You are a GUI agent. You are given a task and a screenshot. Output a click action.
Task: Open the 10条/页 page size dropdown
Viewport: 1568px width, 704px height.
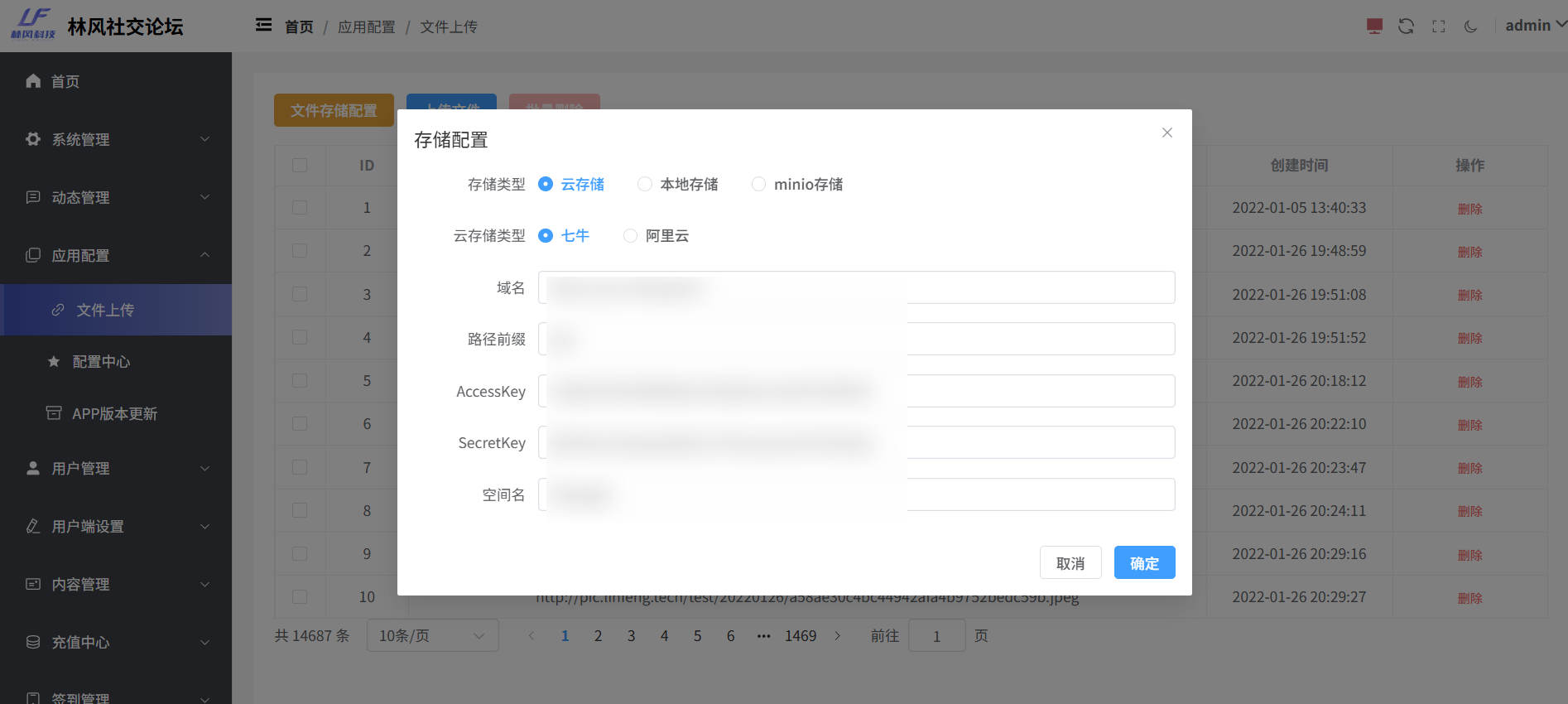point(433,635)
